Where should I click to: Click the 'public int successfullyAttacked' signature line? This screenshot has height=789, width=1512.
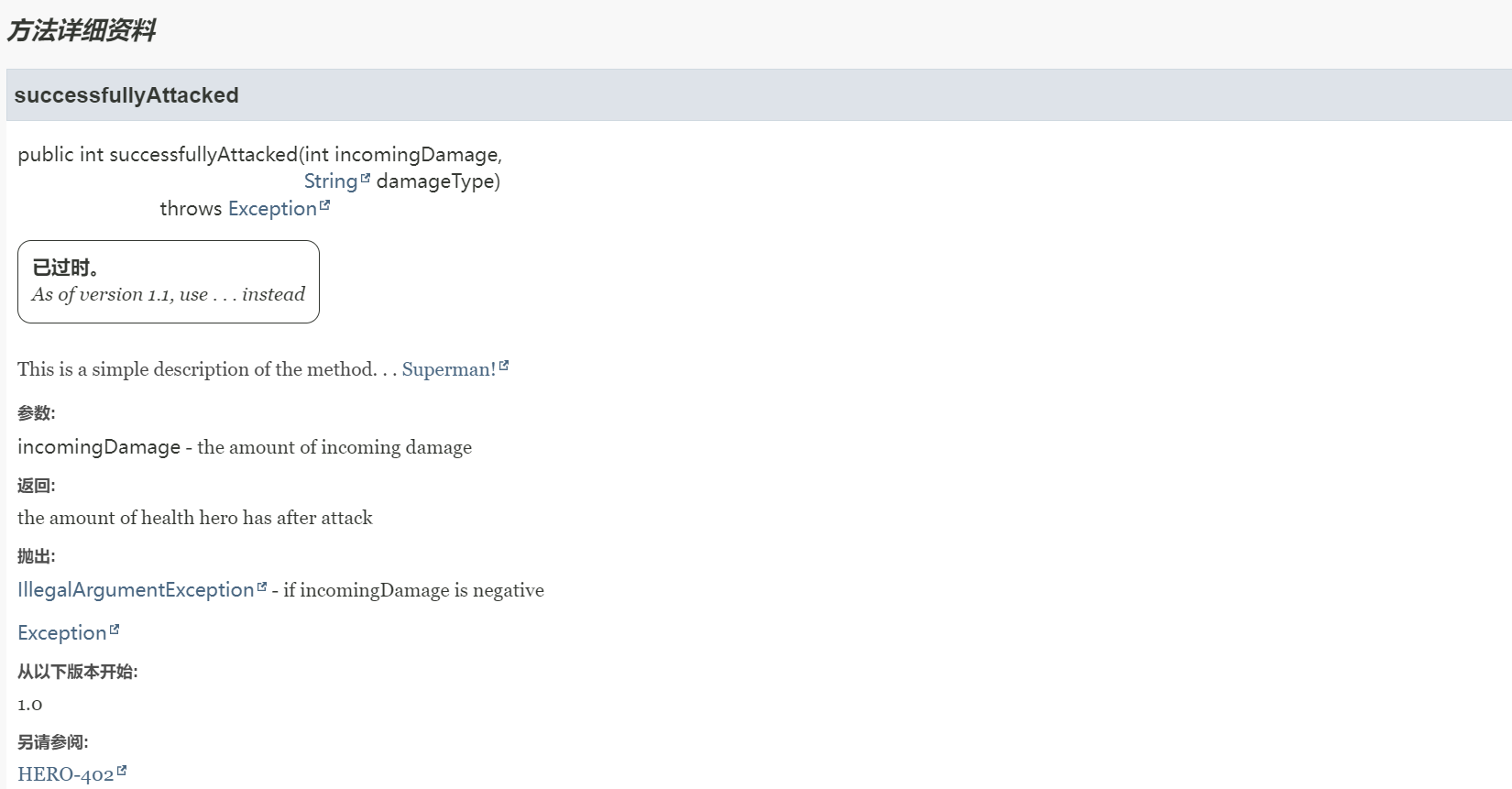pos(260,155)
